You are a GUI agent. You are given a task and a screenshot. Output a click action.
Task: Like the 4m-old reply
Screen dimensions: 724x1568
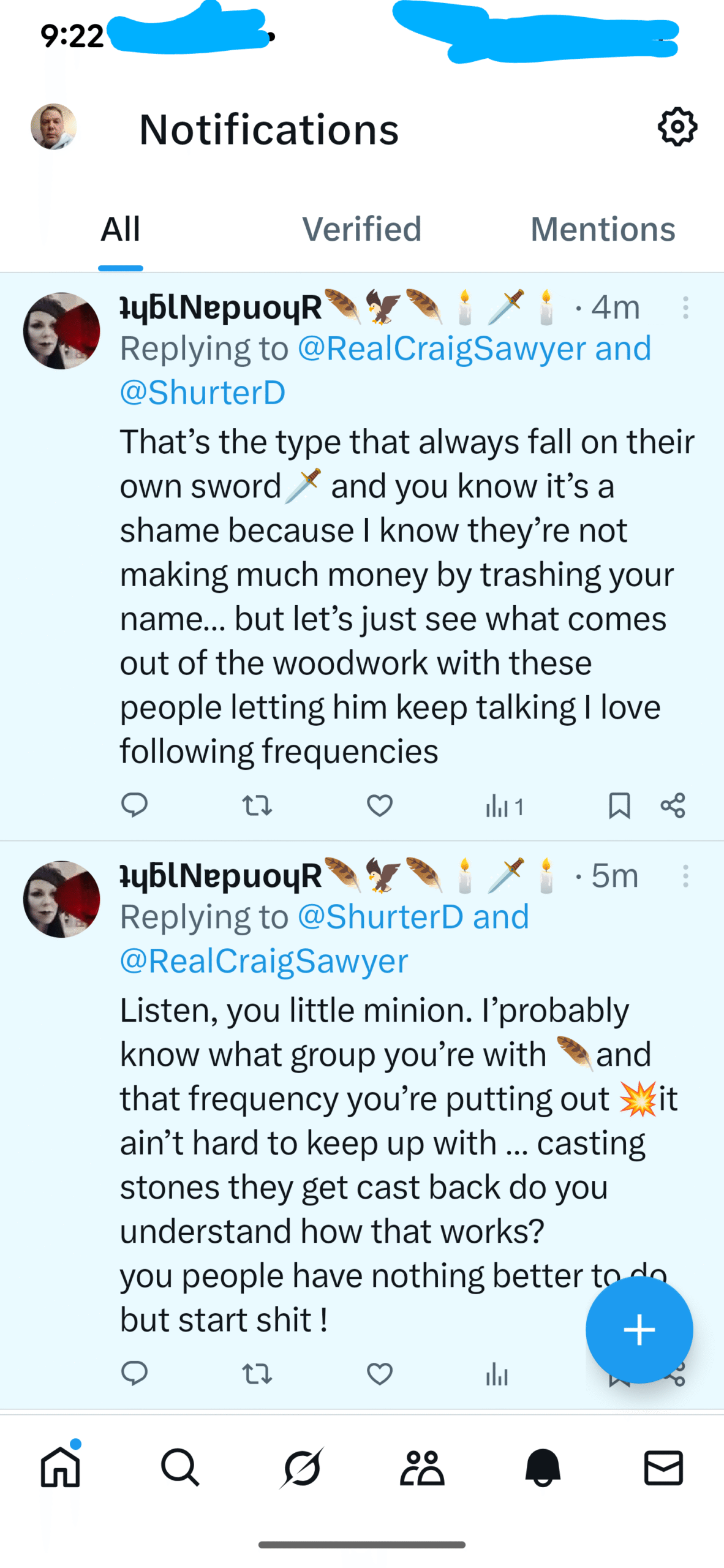(380, 805)
